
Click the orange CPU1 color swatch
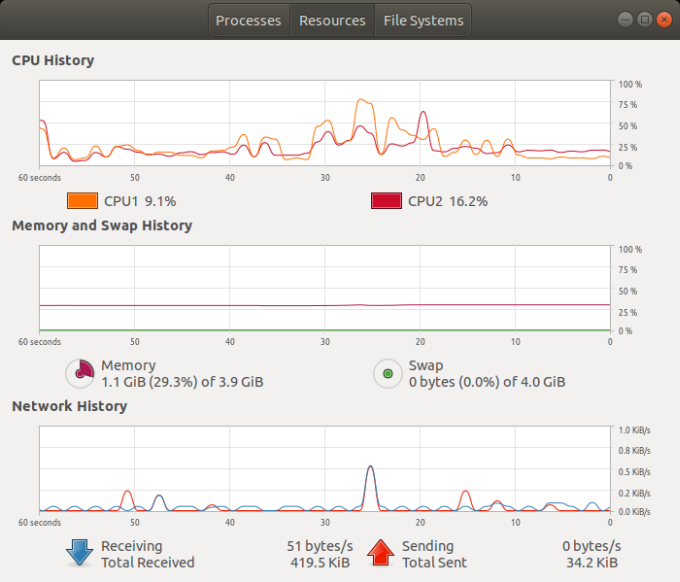pyautogui.click(x=82, y=201)
